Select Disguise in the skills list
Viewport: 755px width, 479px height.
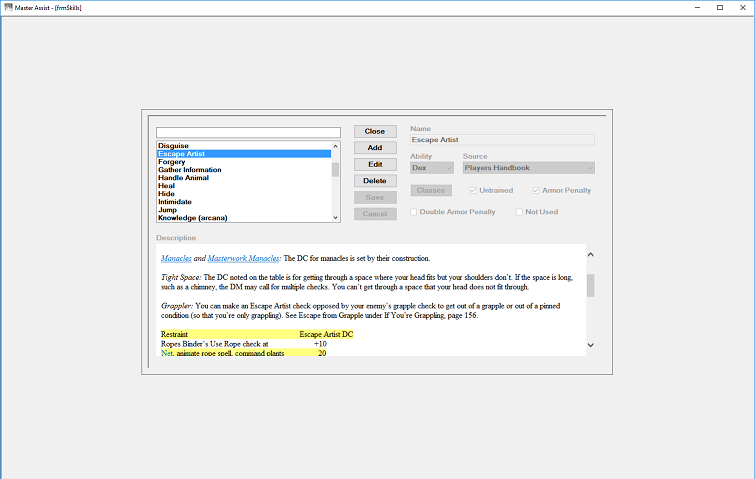coord(244,145)
